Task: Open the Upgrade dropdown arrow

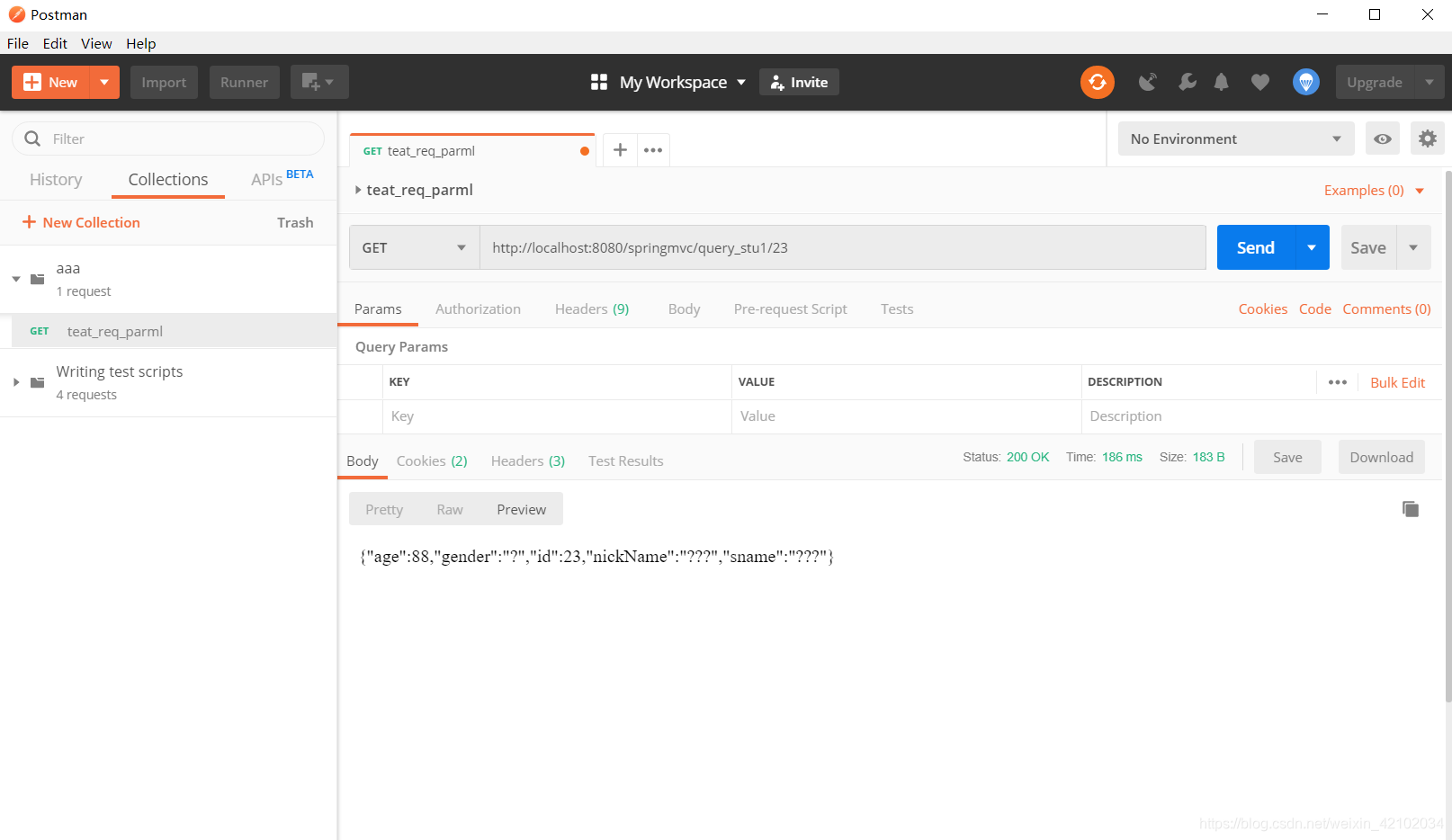Action: pos(1430,82)
